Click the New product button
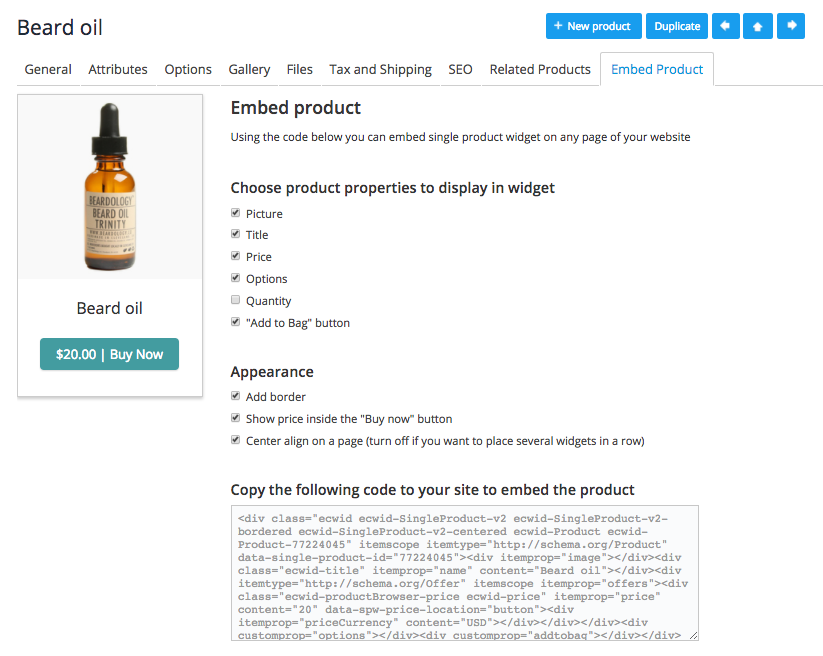Viewport: 823px width, 656px height. click(594, 26)
